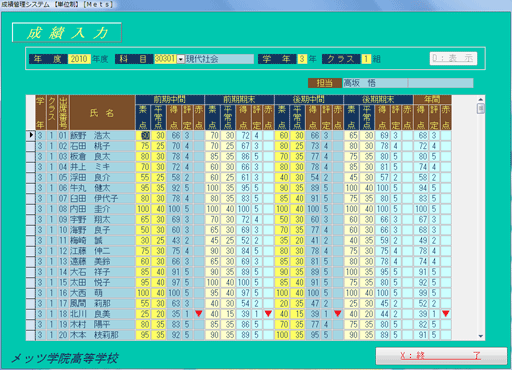
Task: Click the 素点 cell for 板倉 良太 in 前期中間
Action: [143, 156]
